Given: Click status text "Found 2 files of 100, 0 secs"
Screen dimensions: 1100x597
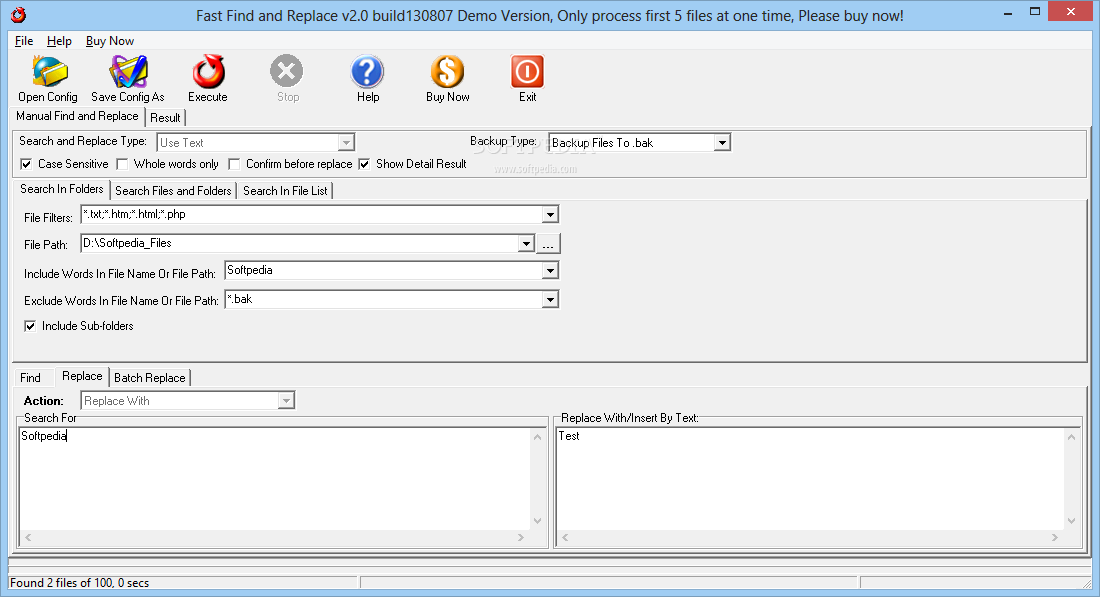Looking at the screenshot, I should pyautogui.click(x=79, y=583).
